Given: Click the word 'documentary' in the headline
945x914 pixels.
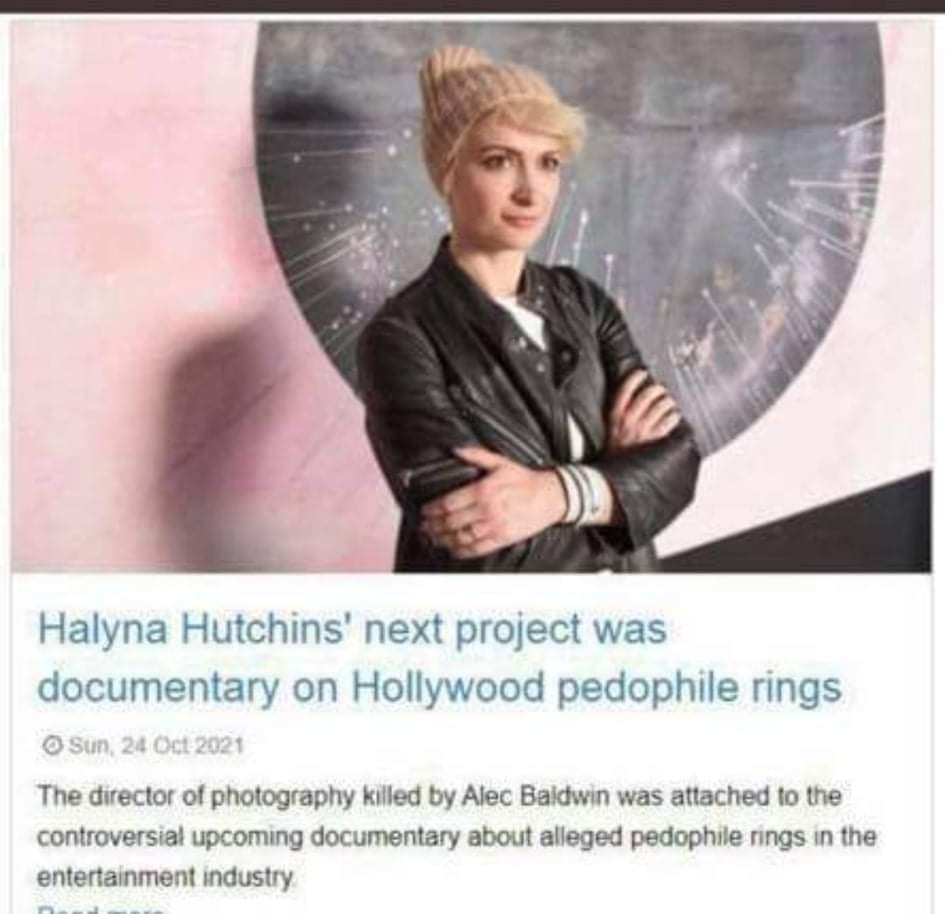Looking at the screenshot, I should click(x=159, y=687).
